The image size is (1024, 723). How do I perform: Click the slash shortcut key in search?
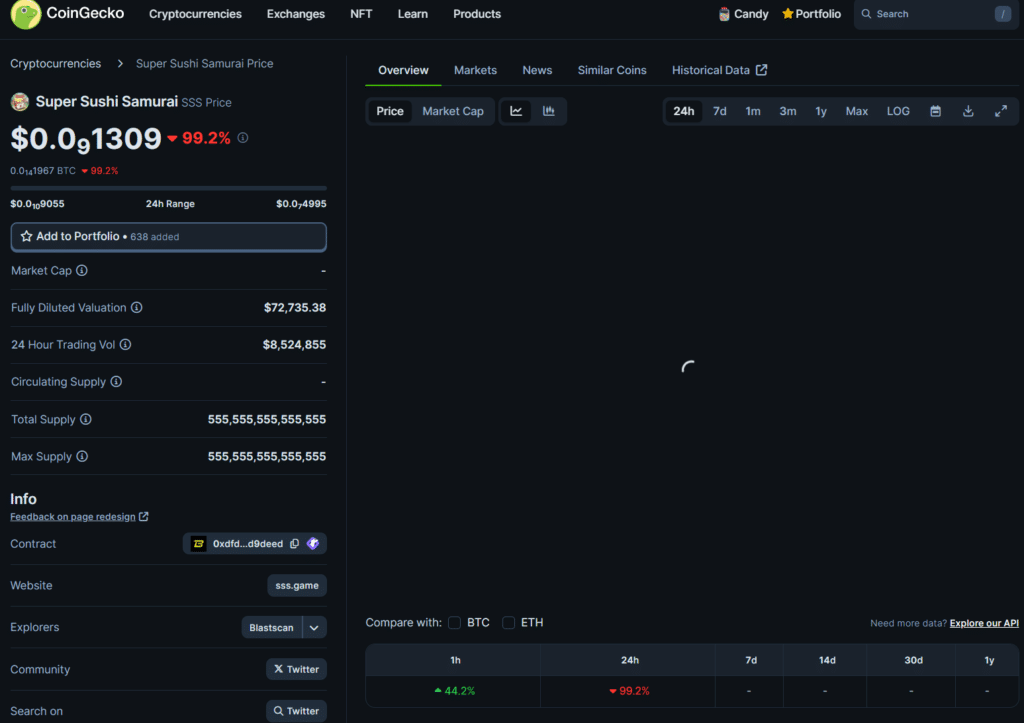1003,14
